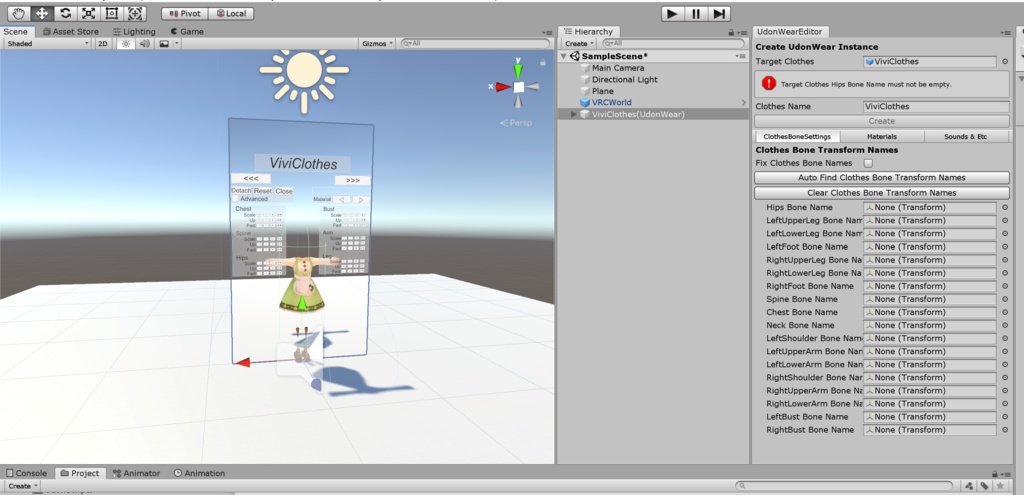Switch to the Scene tab
The image size is (1024, 495).
(x=16, y=31)
